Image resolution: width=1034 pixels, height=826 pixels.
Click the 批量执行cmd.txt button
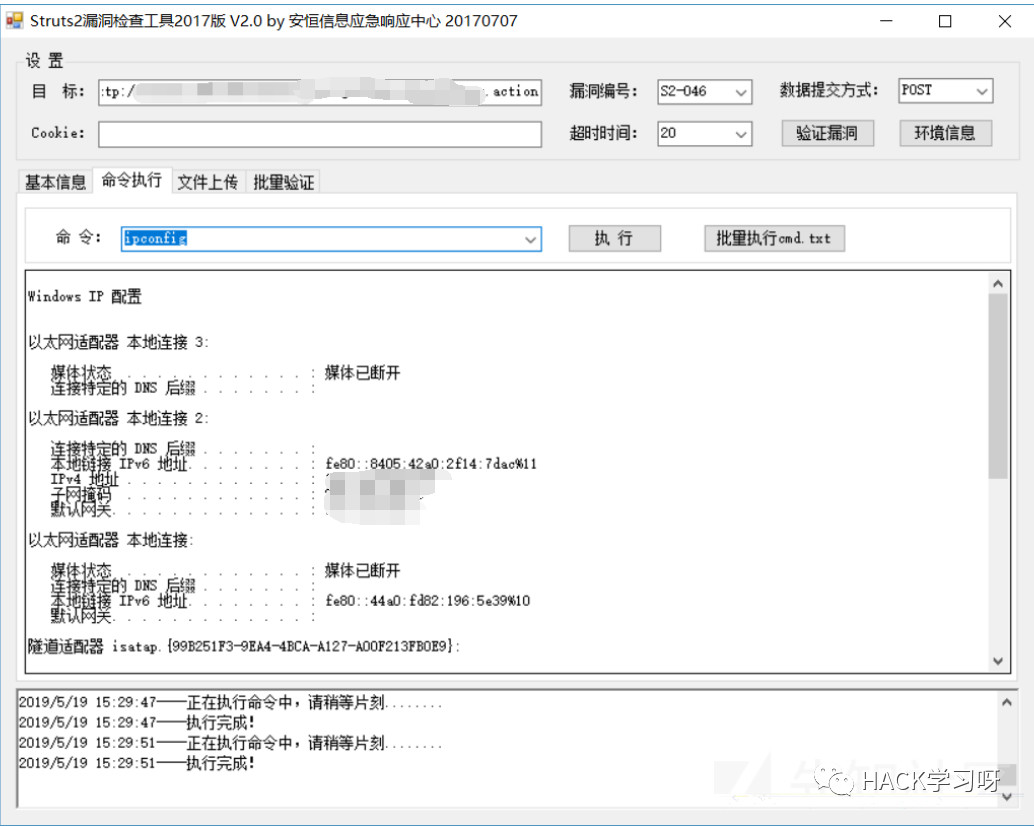click(x=774, y=239)
